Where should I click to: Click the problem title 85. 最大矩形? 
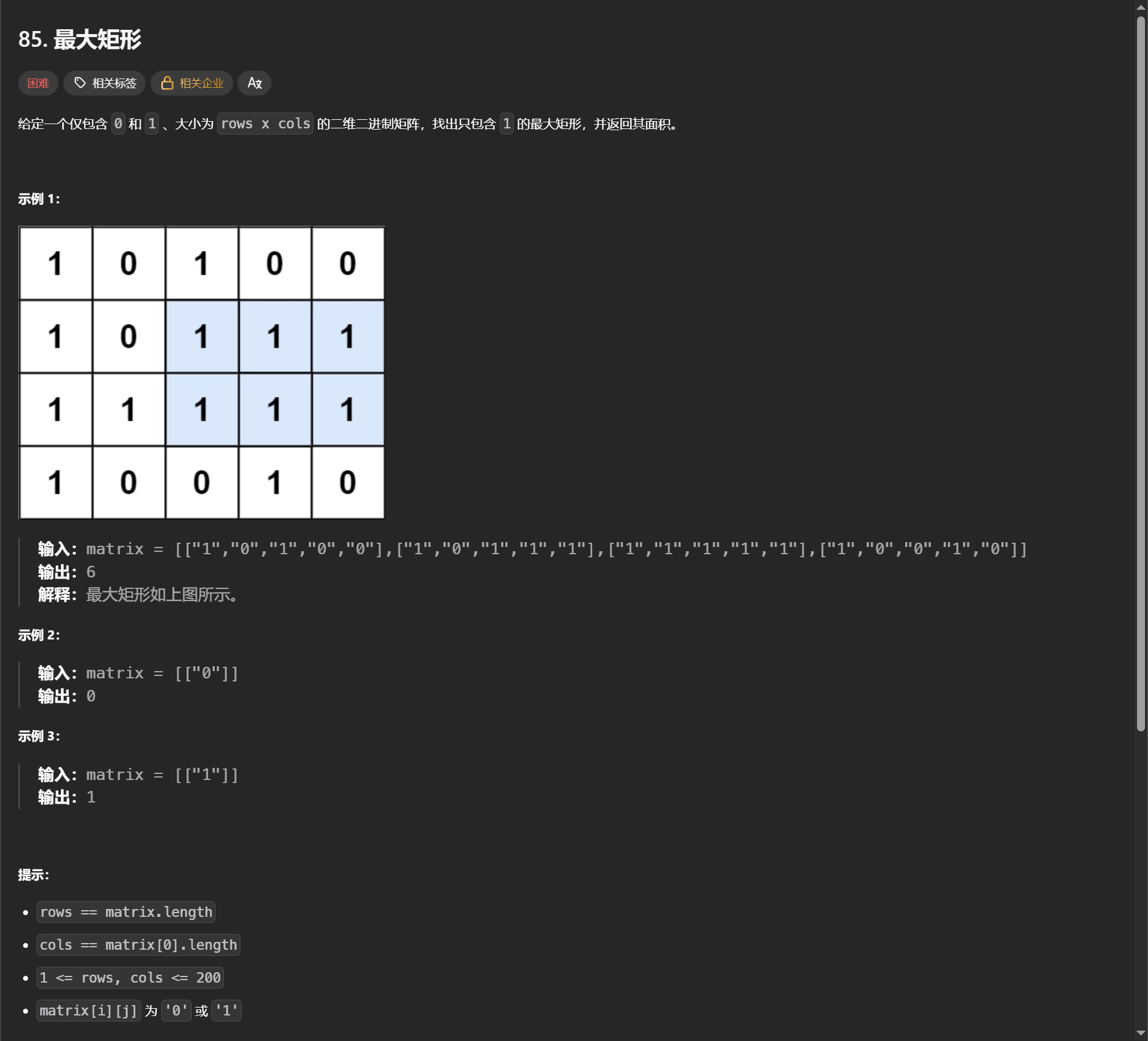(x=80, y=40)
